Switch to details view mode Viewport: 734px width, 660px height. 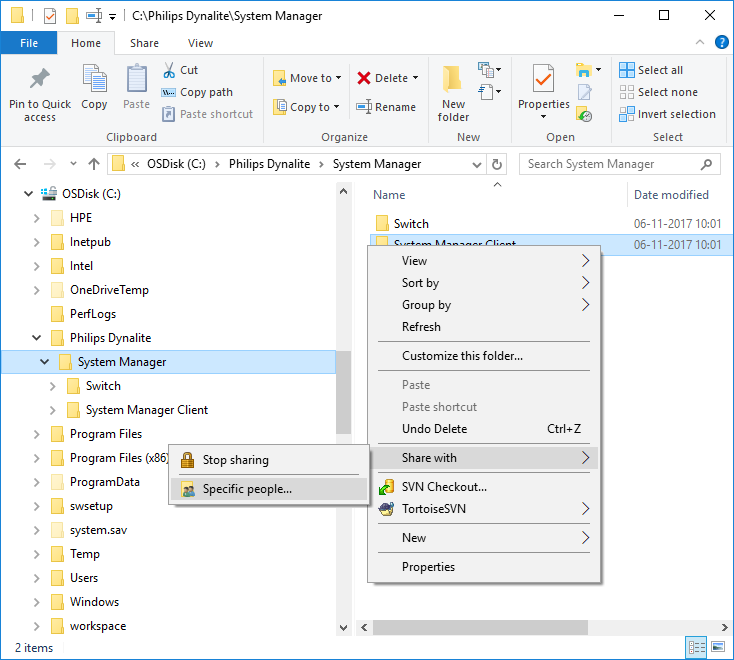pos(697,648)
